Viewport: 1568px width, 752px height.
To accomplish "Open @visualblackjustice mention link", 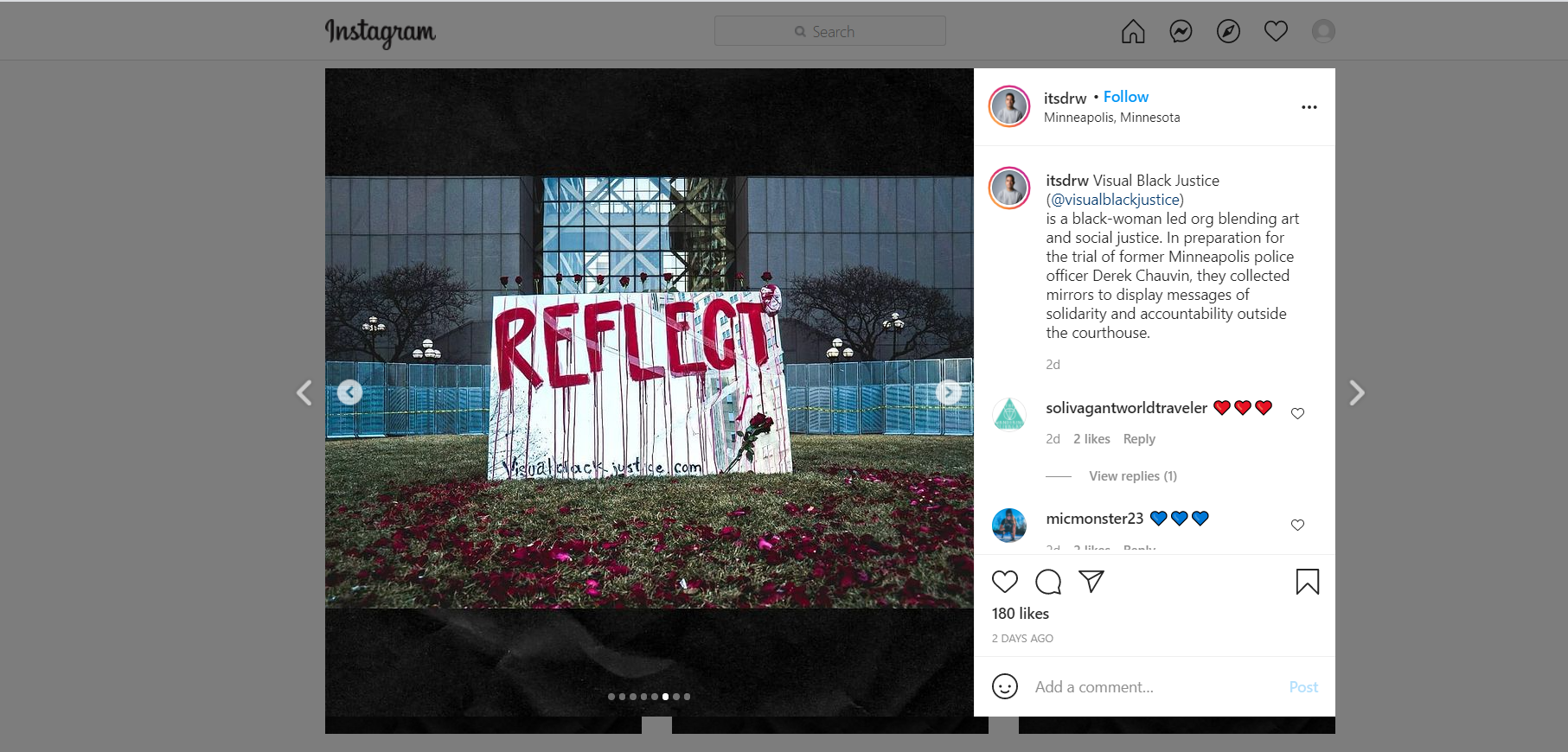I will 1115,200.
